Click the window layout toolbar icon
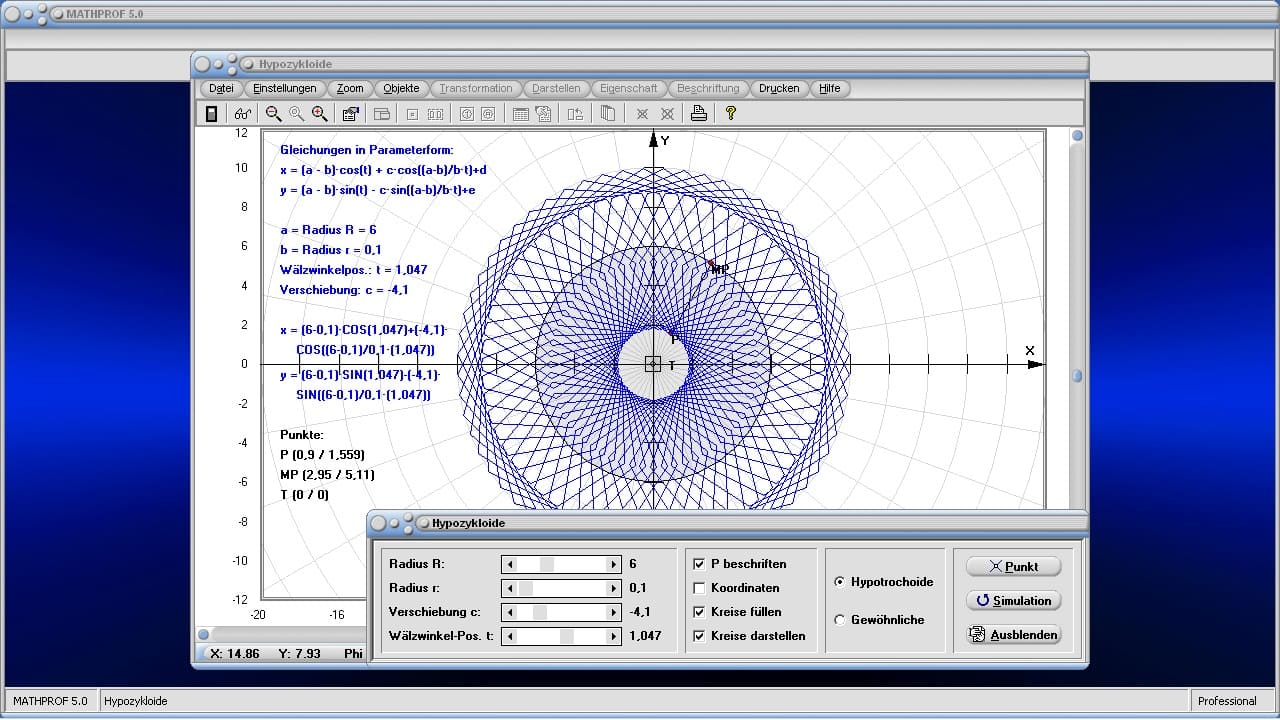Screen dimensions: 1280x720 [x=382, y=114]
